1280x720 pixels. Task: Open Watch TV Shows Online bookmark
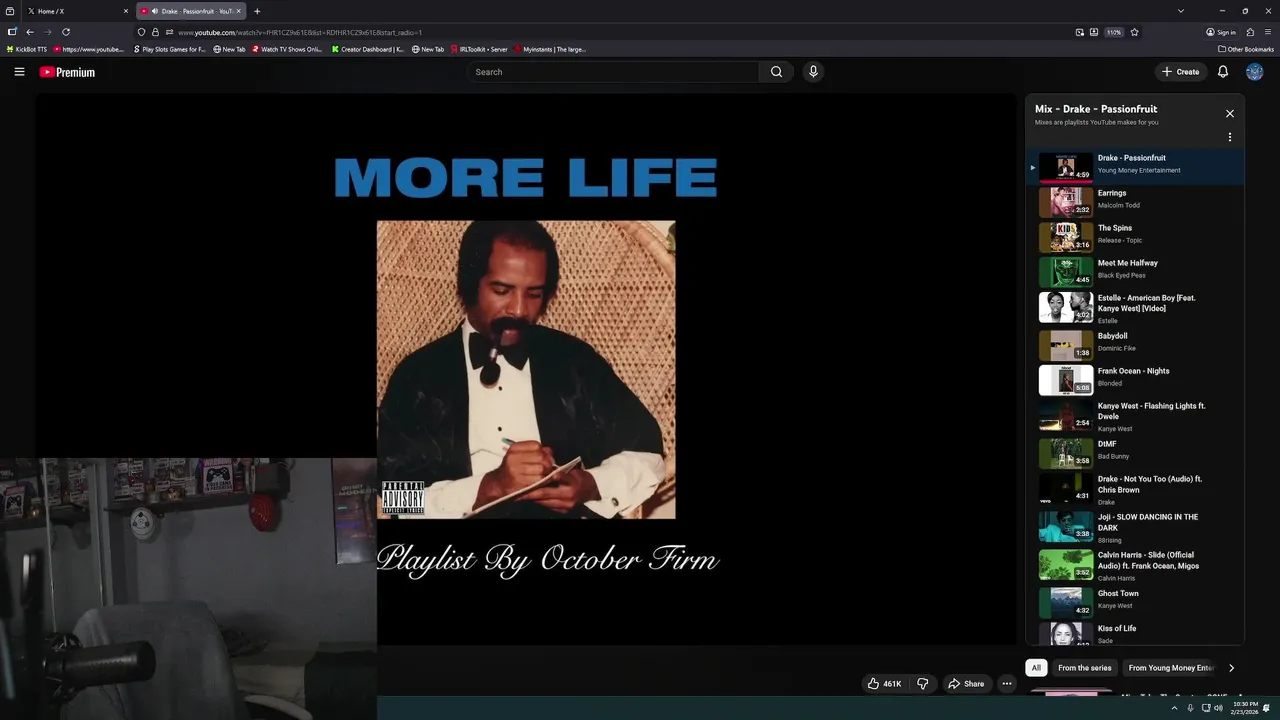point(288,49)
